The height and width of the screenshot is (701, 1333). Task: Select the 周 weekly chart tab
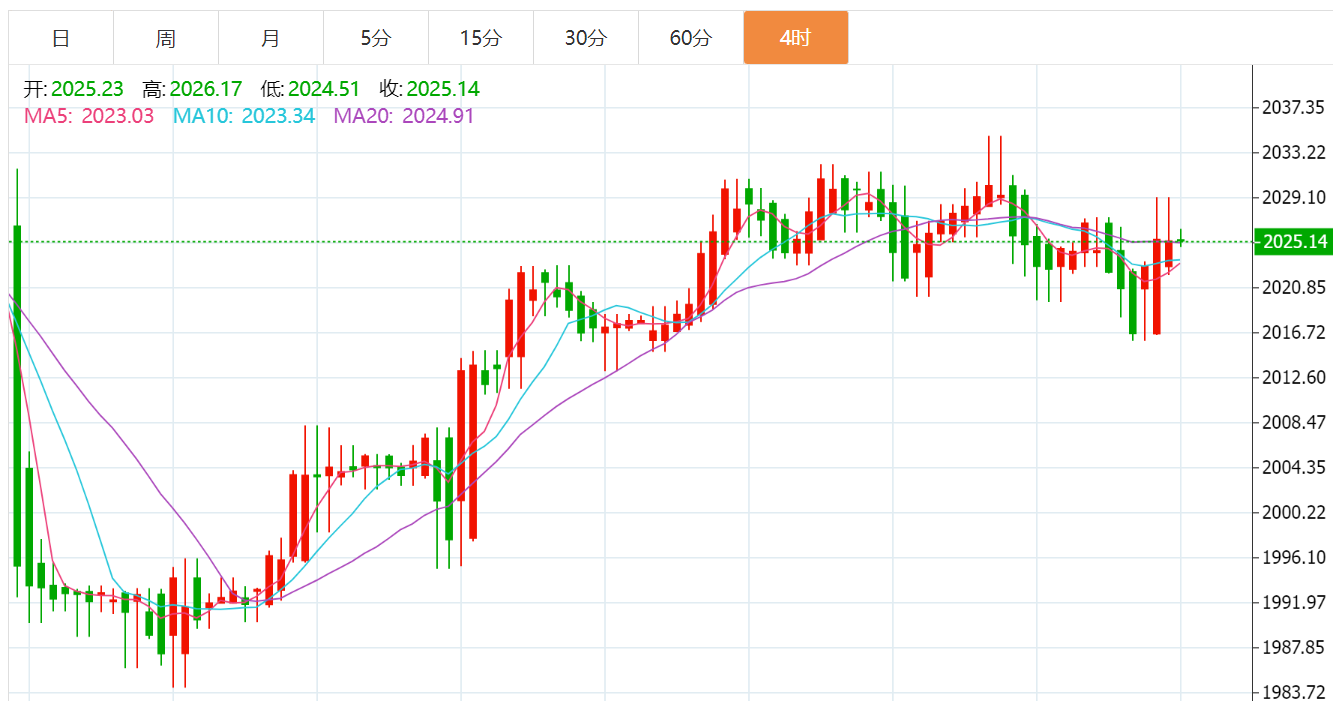click(x=166, y=38)
